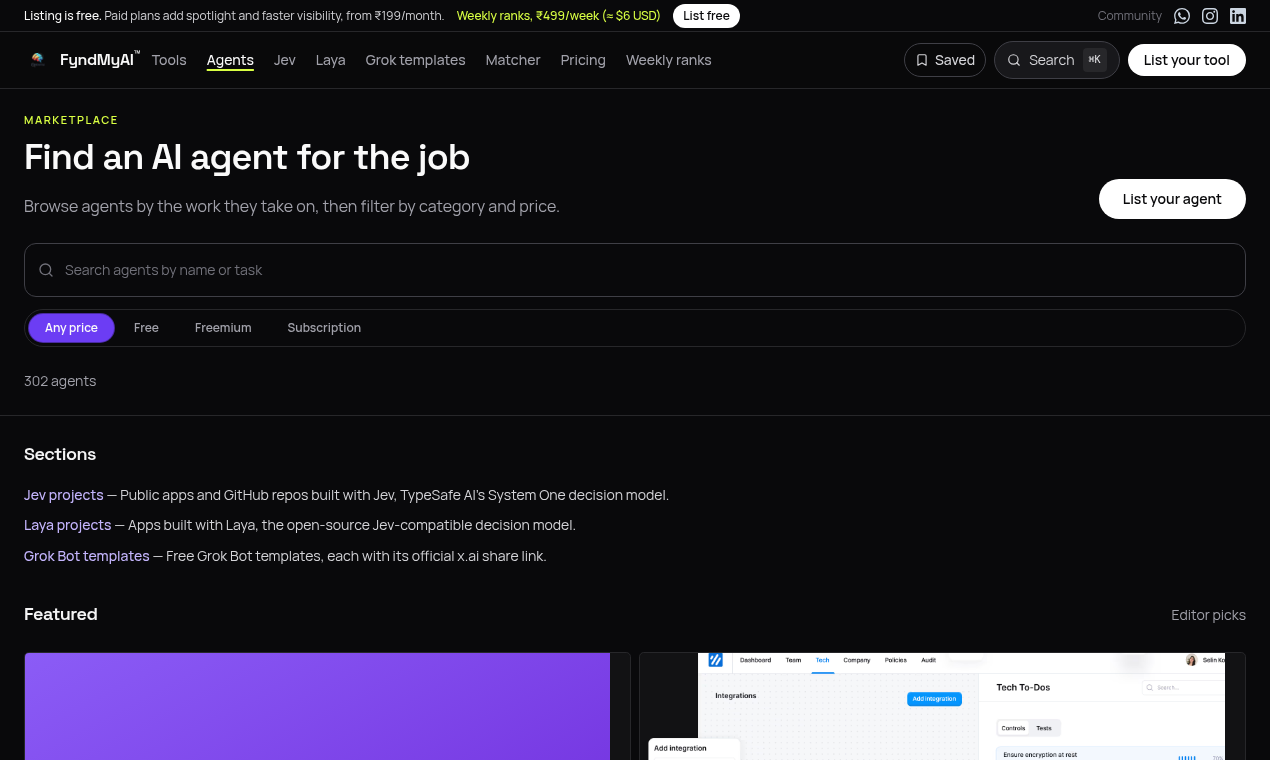The width and height of the screenshot is (1270, 760).
Task: Click the List free banner button
Action: (x=706, y=16)
